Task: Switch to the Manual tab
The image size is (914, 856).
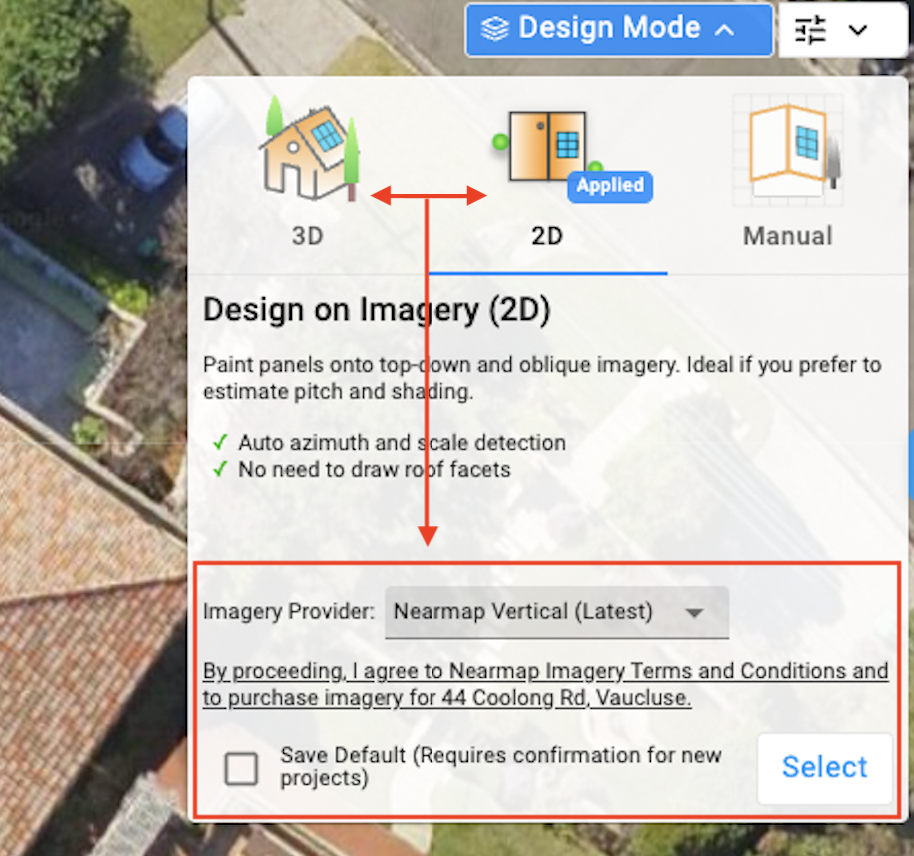Action: (x=788, y=236)
